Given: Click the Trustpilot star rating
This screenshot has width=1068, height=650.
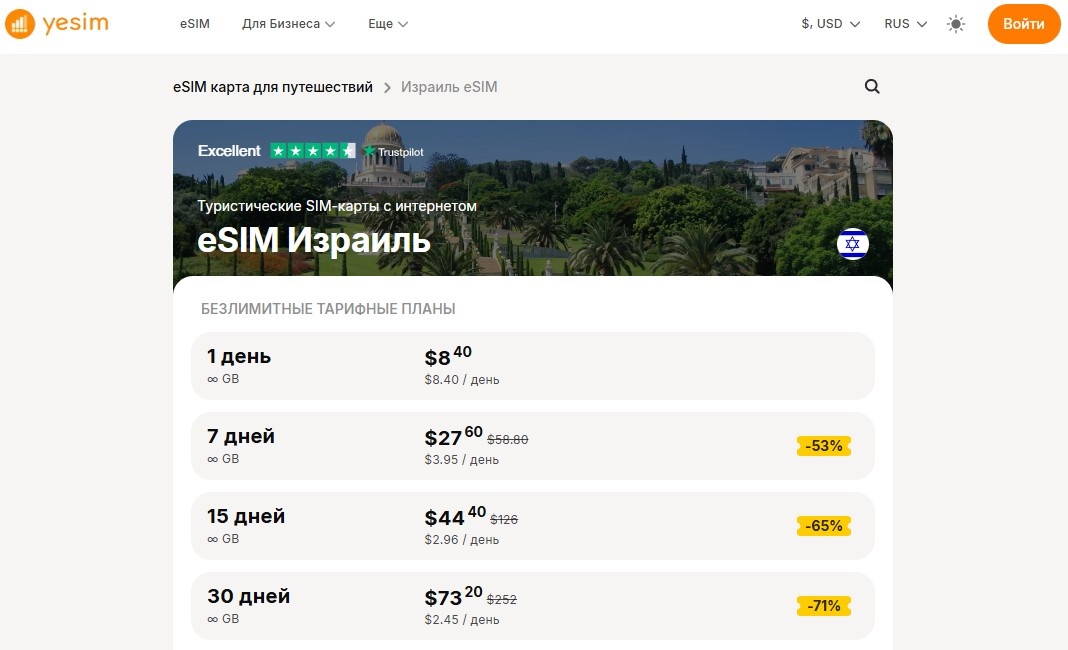Looking at the screenshot, I should point(312,151).
